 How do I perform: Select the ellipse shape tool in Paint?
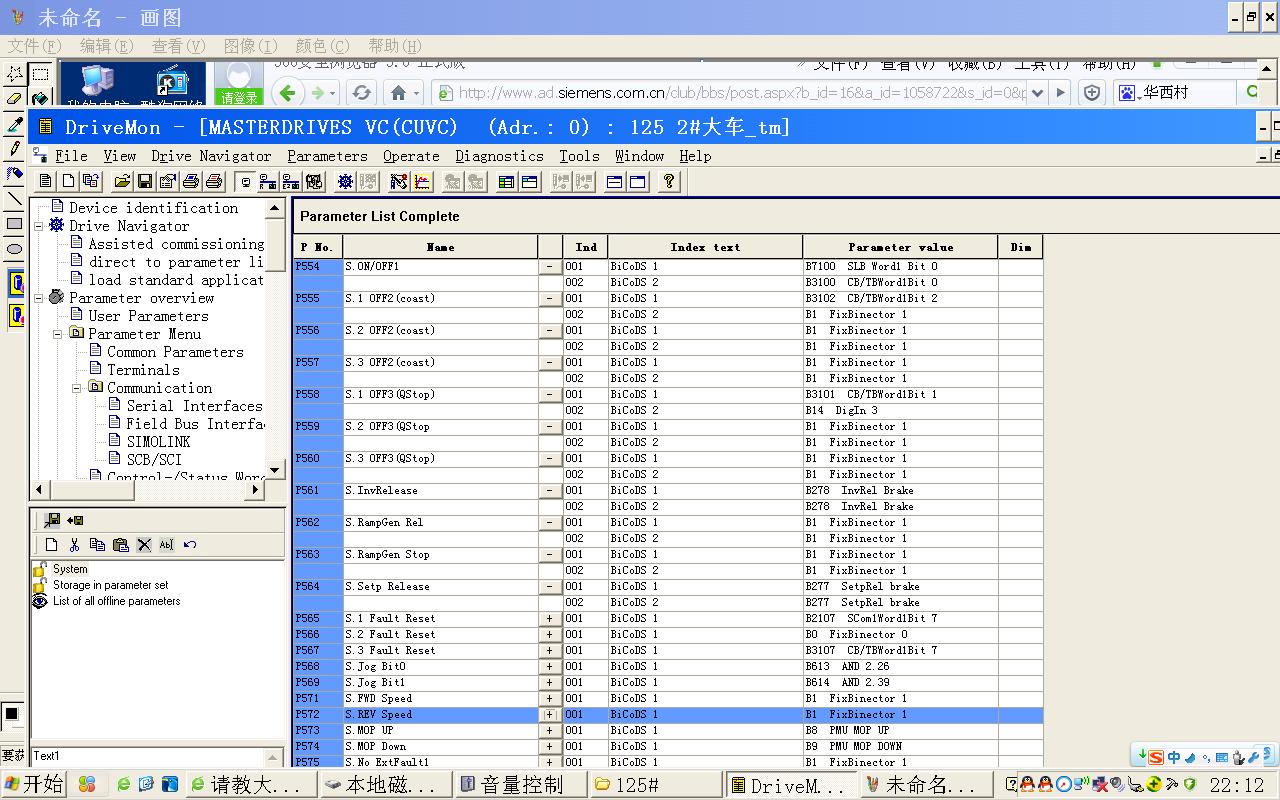coord(14,249)
